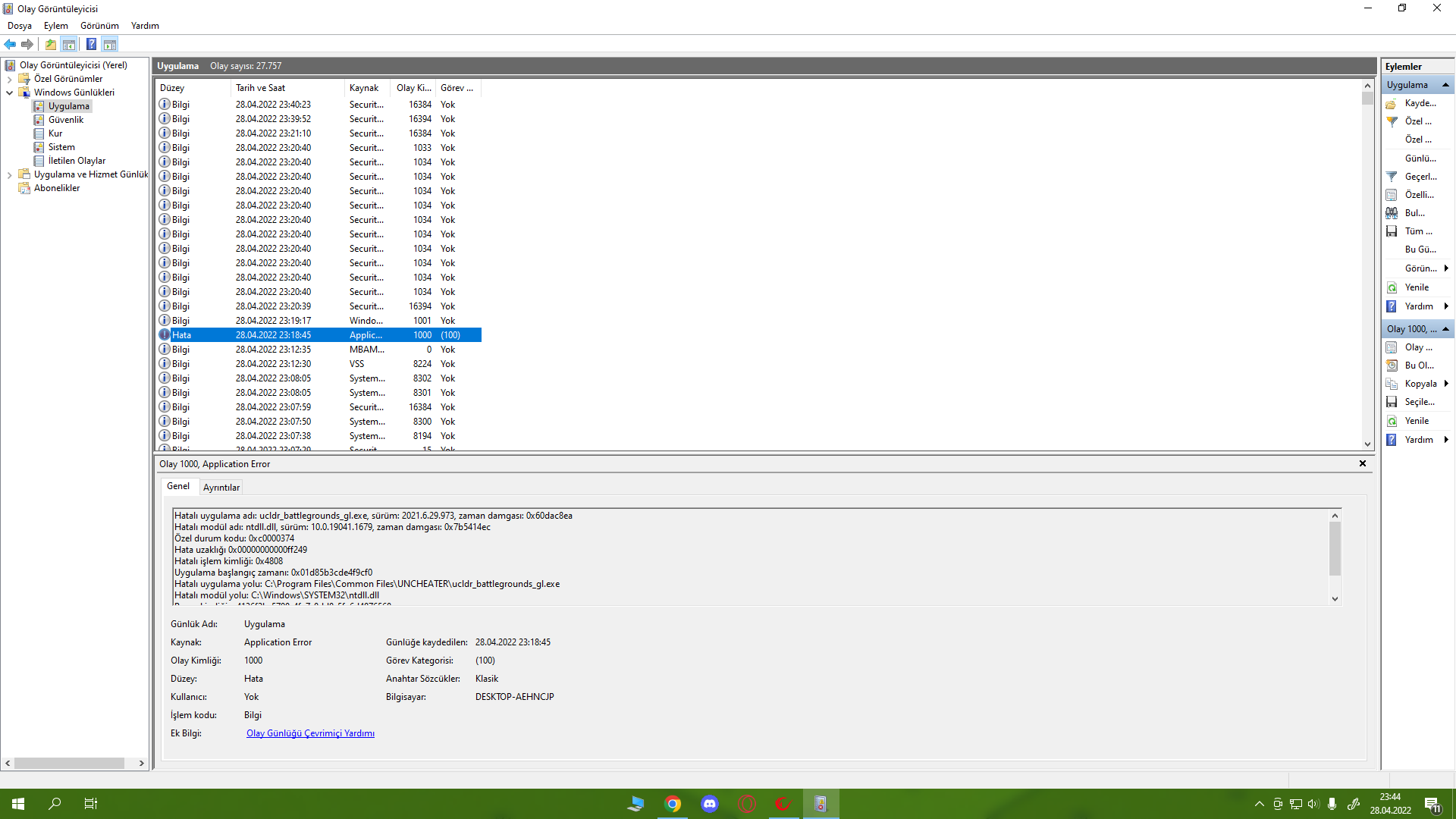The width and height of the screenshot is (1456, 819).
Task: Click the green Yenile refresh icon under Uygulama
Action: point(1392,287)
